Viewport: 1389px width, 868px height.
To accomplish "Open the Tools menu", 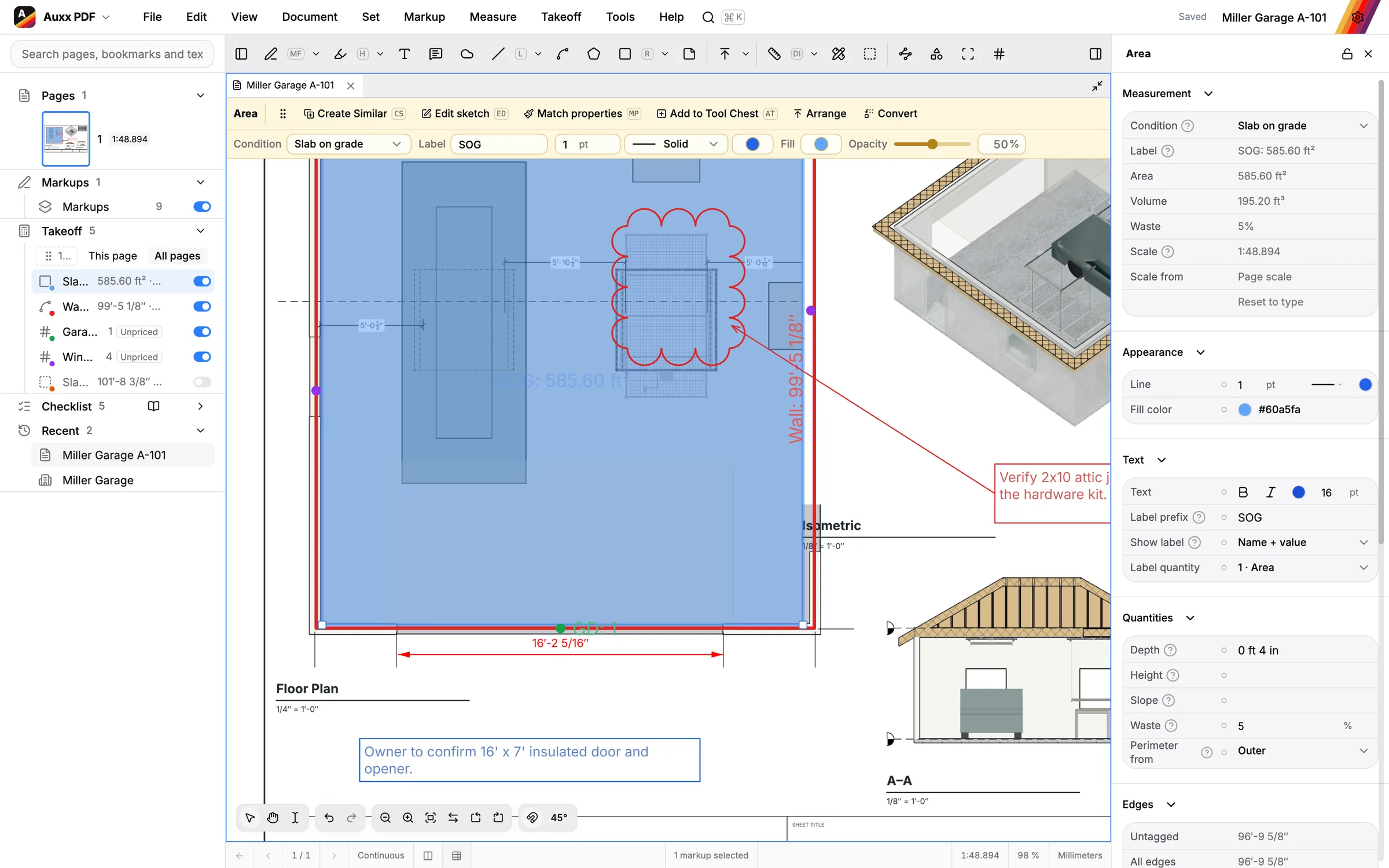I will pyautogui.click(x=620, y=17).
